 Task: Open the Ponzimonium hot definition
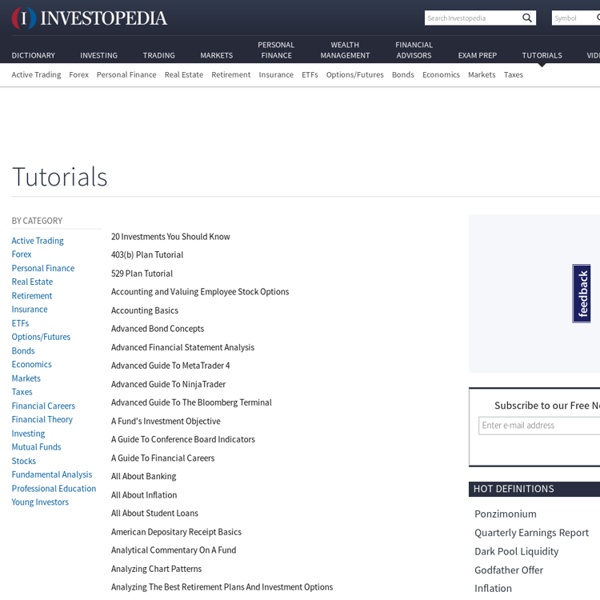click(505, 514)
